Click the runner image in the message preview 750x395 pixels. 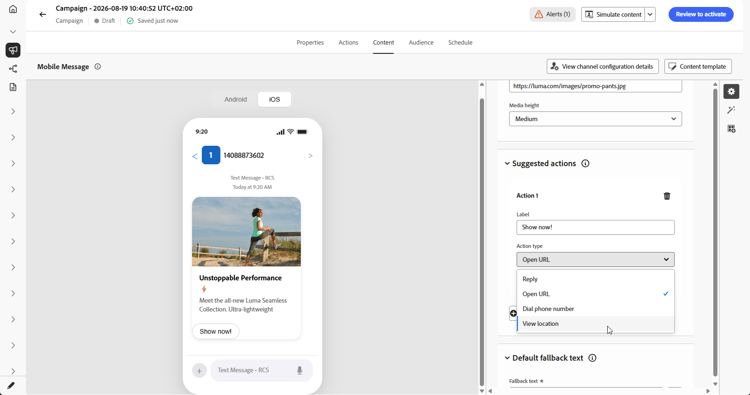[x=246, y=231]
